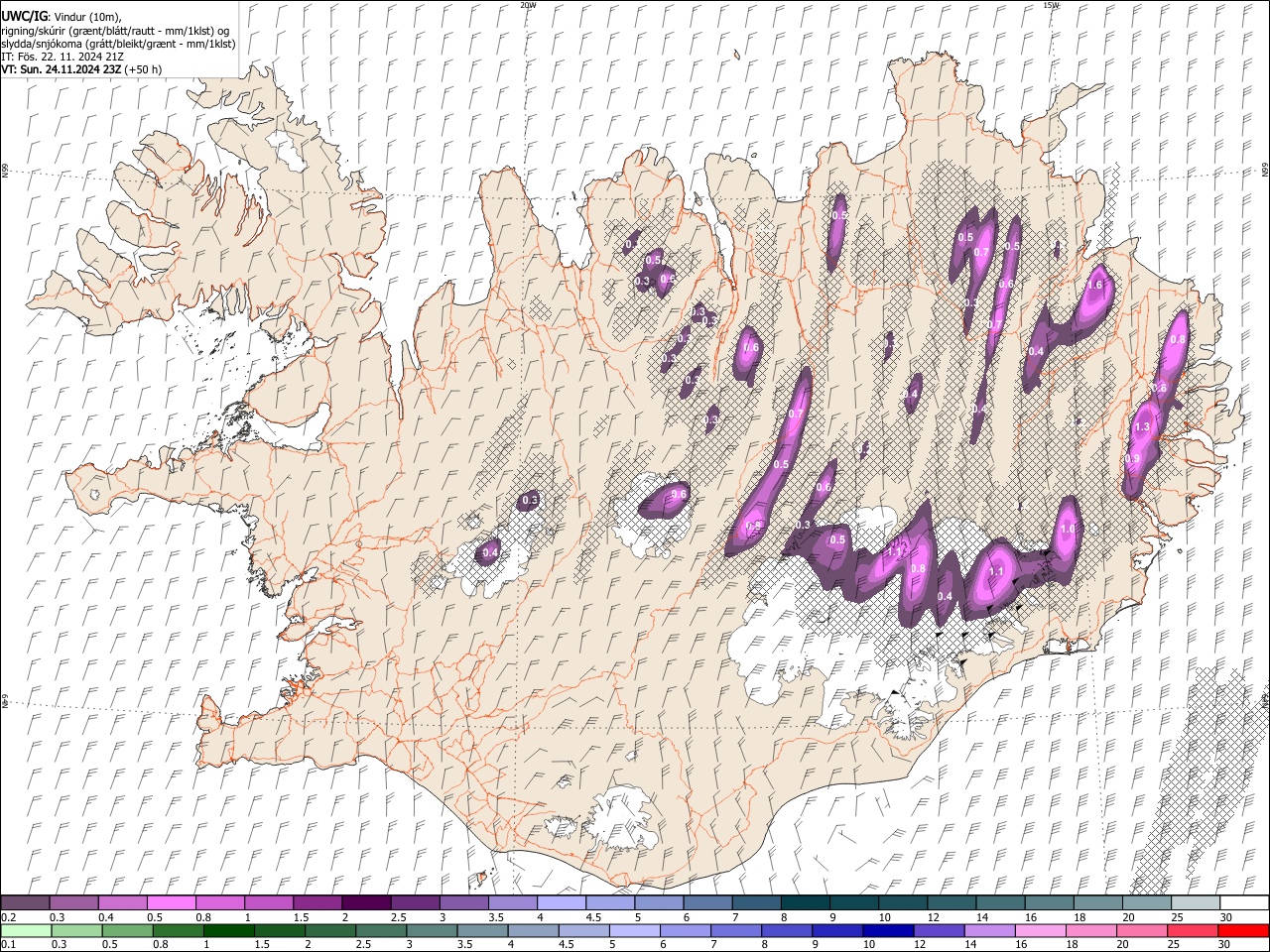Pick the snow scale 0.2–0.3 dark grey-purple swatch

click(26, 903)
